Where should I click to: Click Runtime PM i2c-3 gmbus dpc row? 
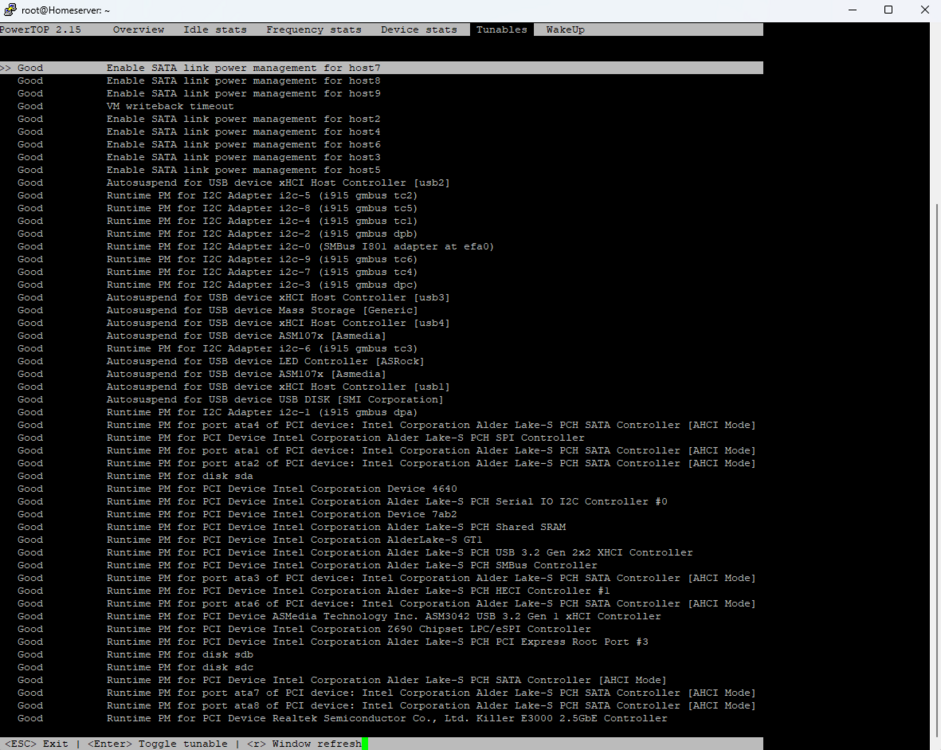pyautogui.click(x=217, y=284)
